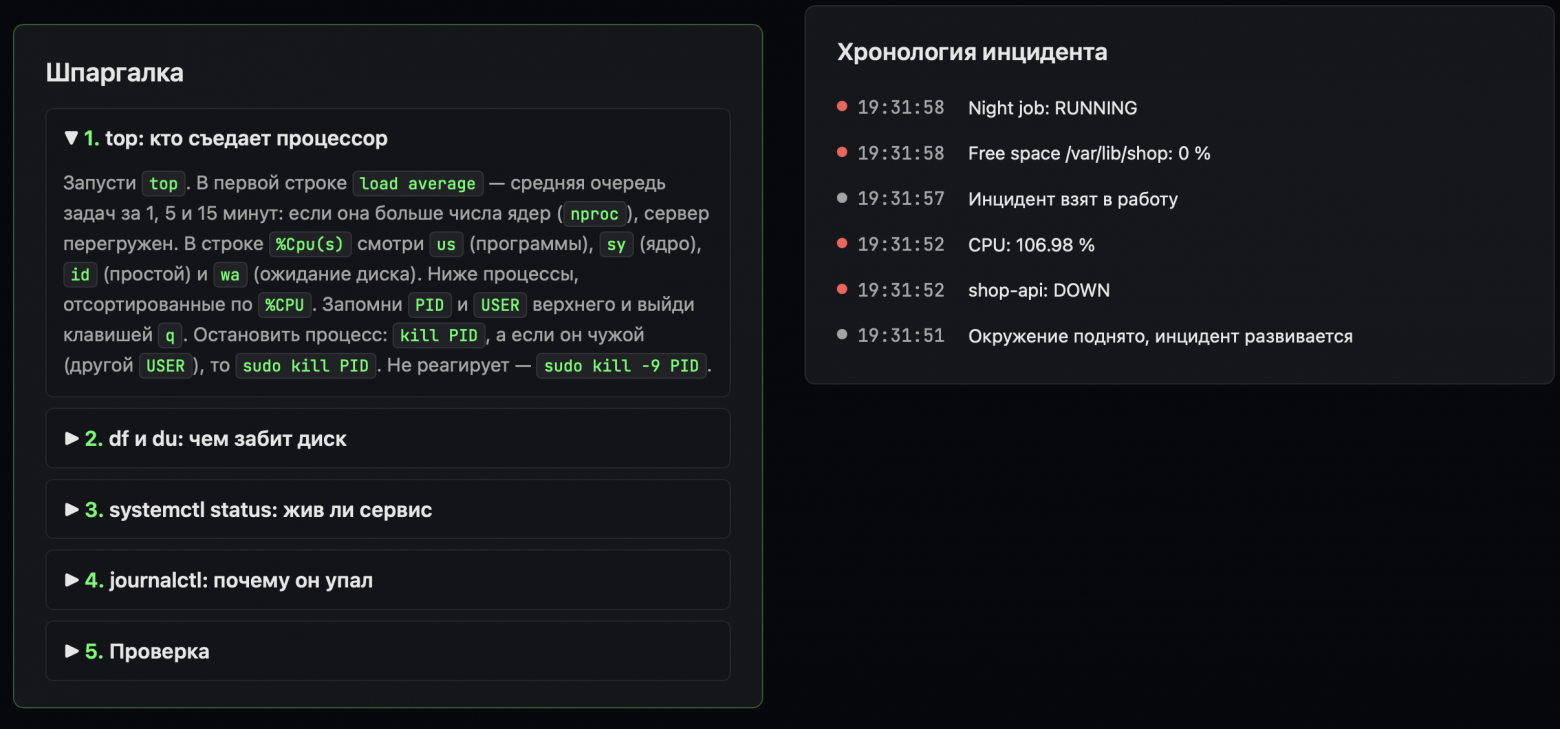The height and width of the screenshot is (729, 1560).
Task: Click "Окружение поднято, инцидент развивается" entry
Action: point(1160,336)
